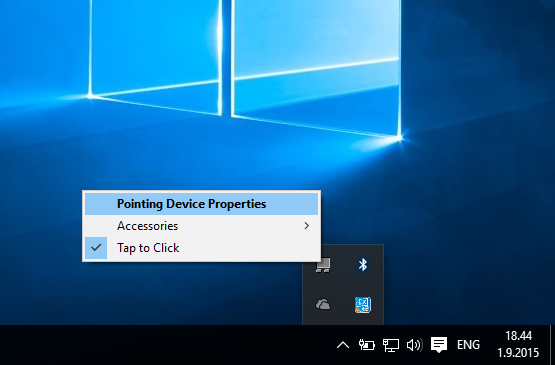This screenshot has height=365, width=555.
Task: Click the blue graphics tray icon
Action: point(363,305)
